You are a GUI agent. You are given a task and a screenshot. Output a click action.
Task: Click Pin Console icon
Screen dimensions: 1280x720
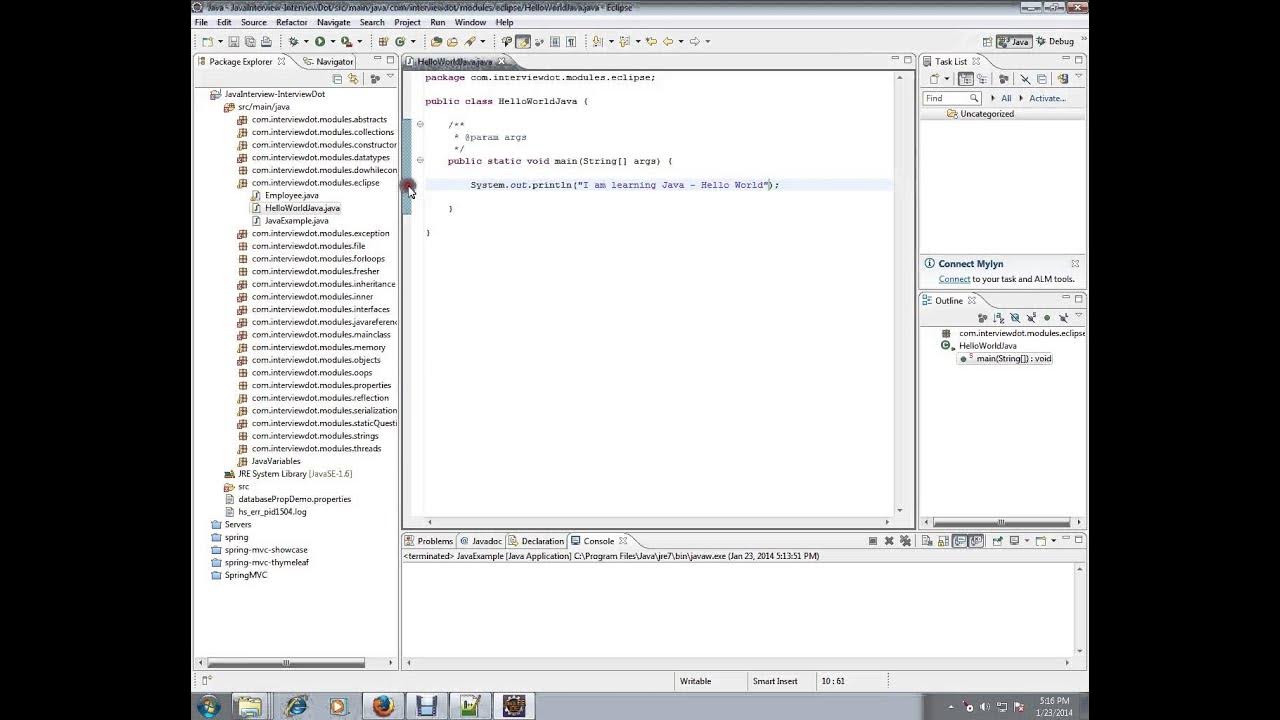pyautogui.click(x=998, y=541)
